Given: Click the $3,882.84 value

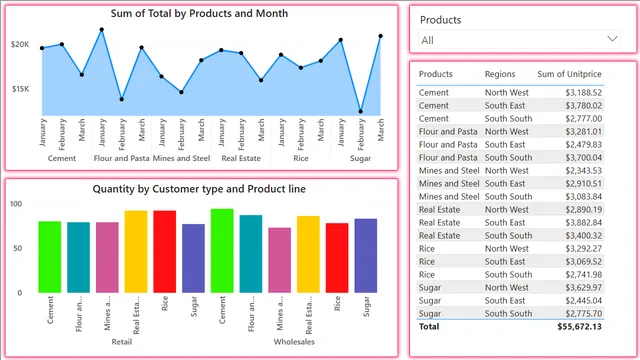Looking at the screenshot, I should pos(583,223).
